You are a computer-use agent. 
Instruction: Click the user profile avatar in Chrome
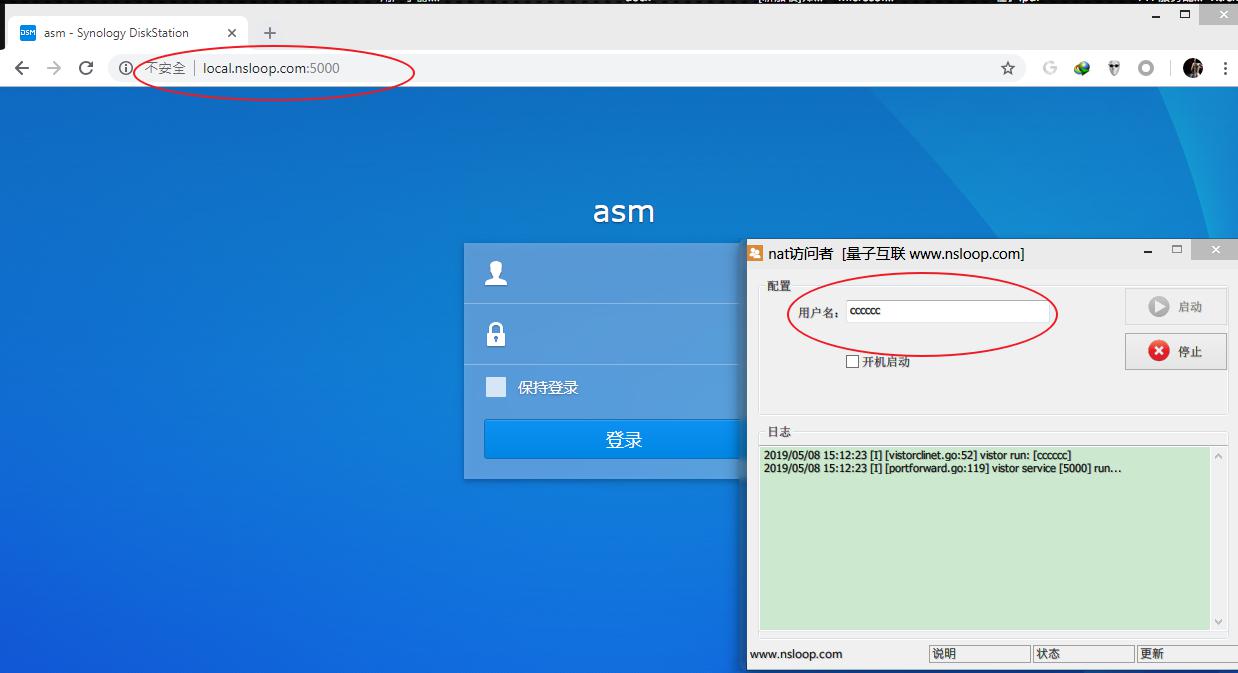(1192, 68)
